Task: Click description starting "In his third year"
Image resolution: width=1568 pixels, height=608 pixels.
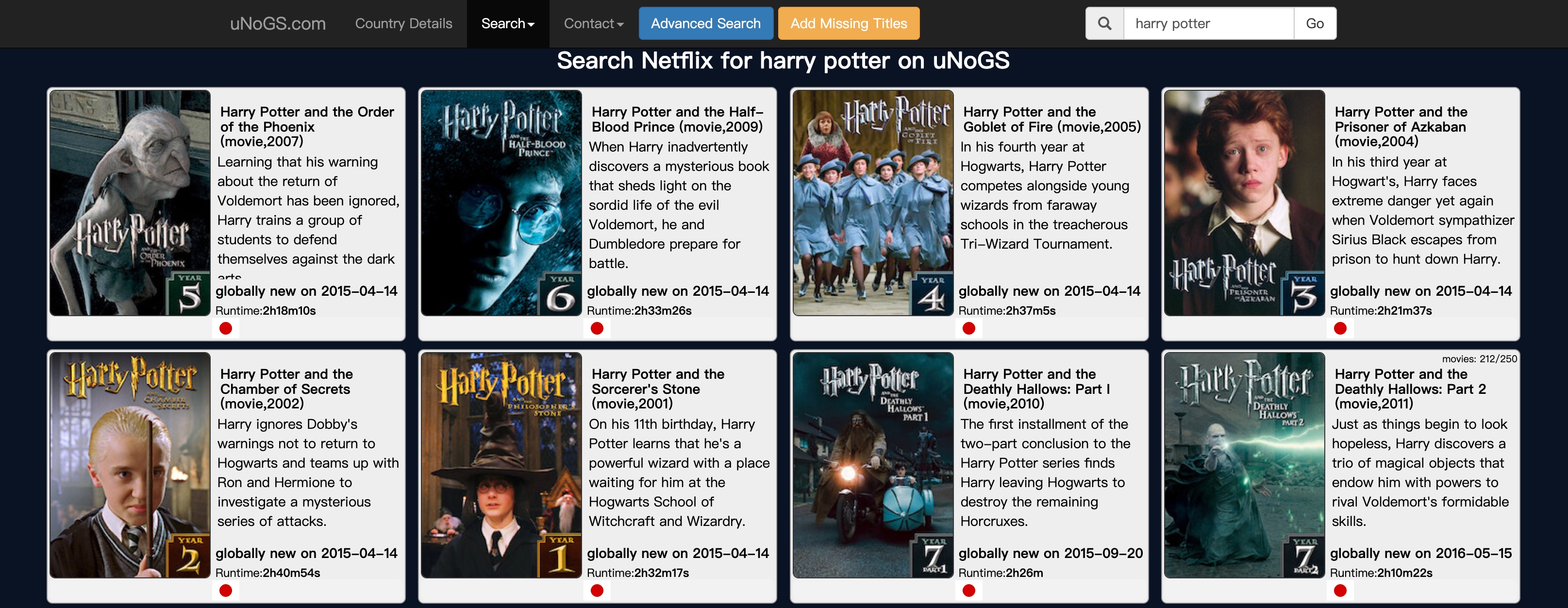Action: (1423, 210)
